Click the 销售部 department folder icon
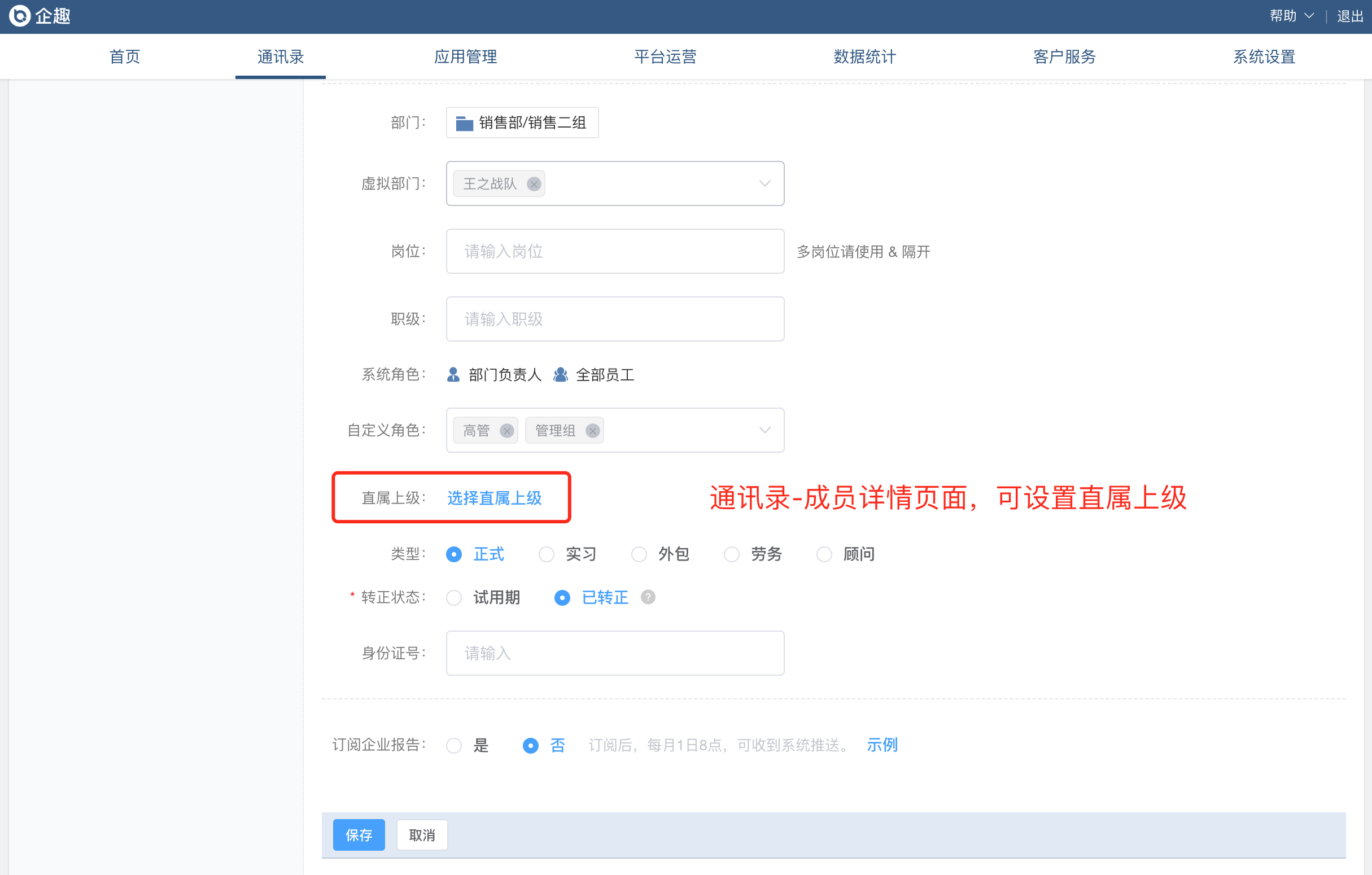This screenshot has height=875, width=1372. (464, 123)
